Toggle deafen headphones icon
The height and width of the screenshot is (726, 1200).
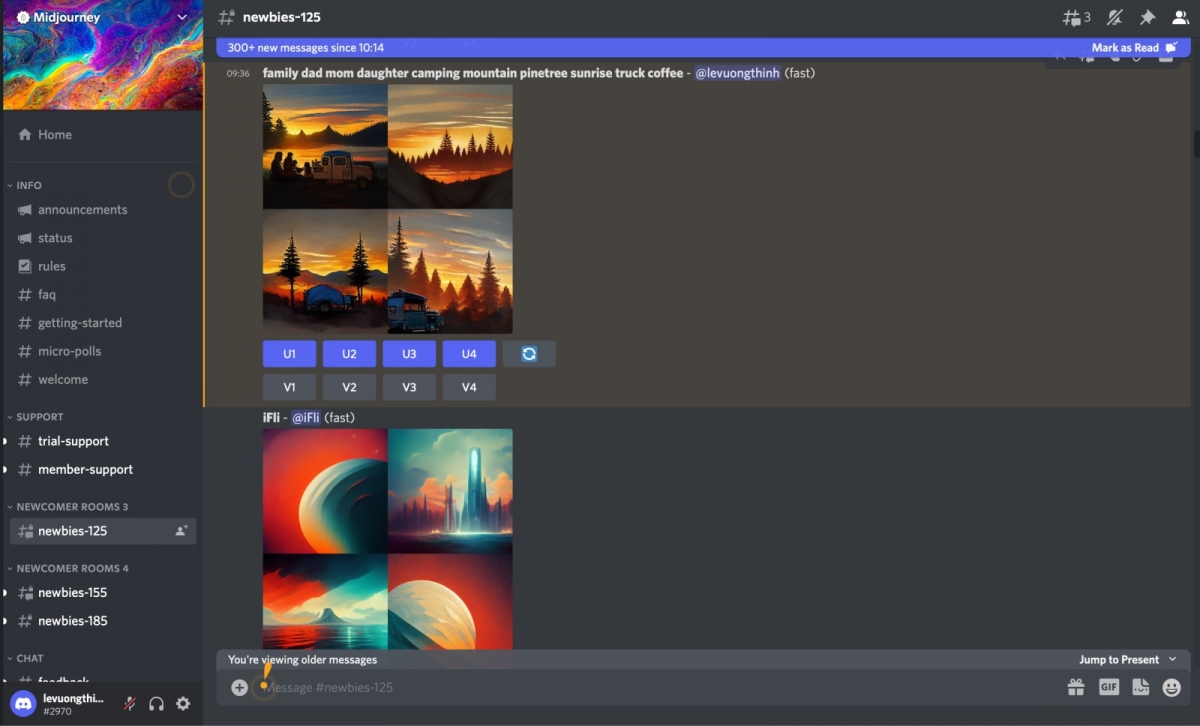[156, 703]
